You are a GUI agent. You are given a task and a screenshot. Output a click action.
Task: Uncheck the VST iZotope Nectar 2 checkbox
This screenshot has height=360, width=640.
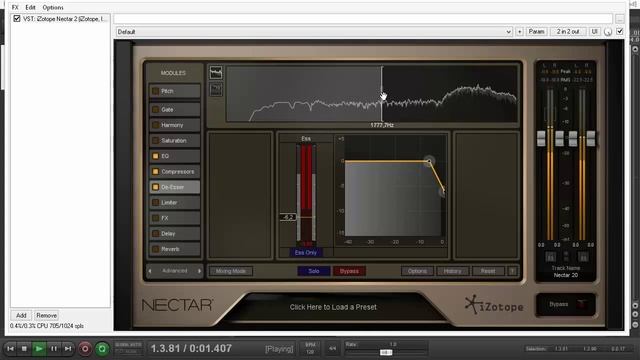click(x=17, y=18)
